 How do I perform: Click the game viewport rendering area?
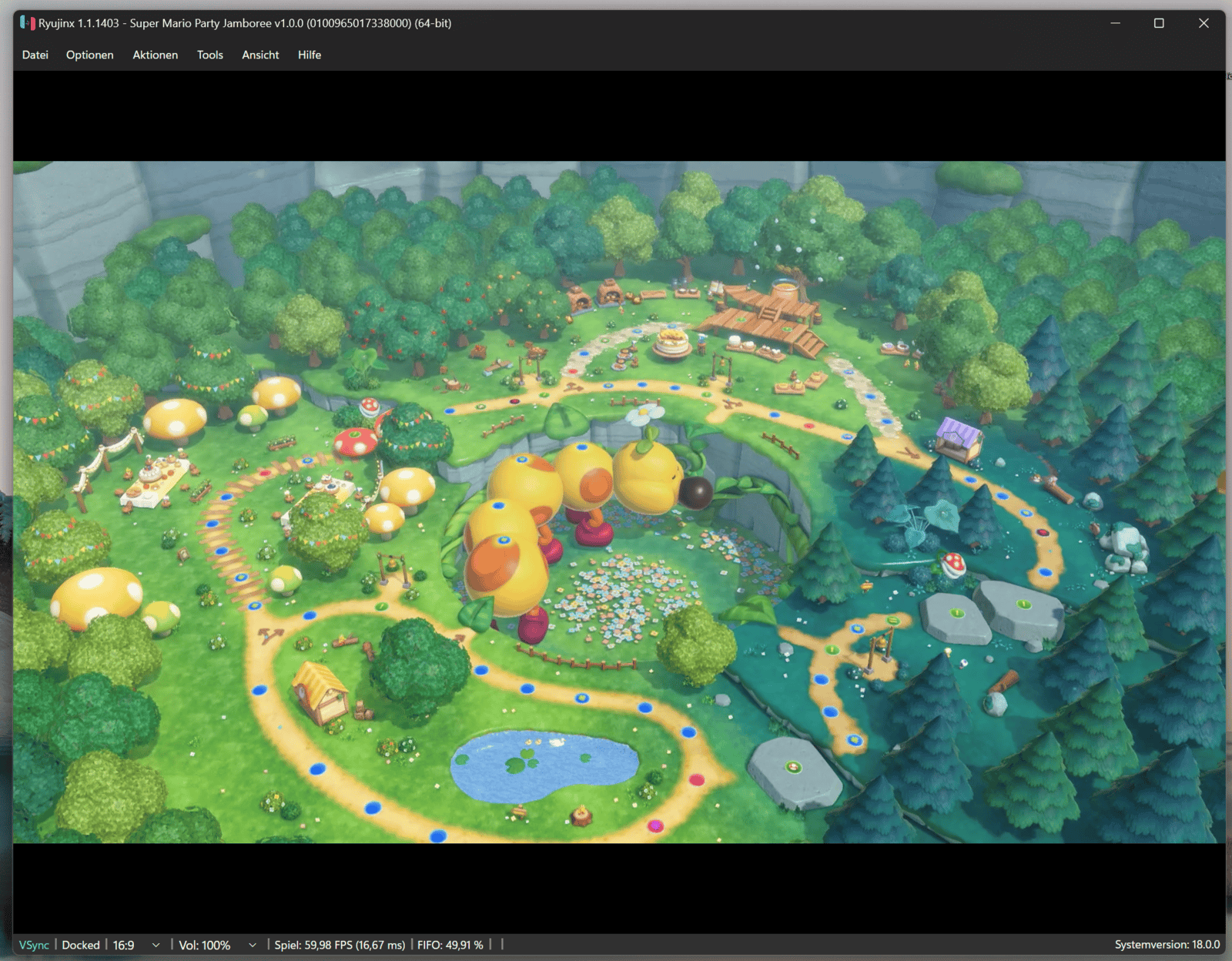619,502
